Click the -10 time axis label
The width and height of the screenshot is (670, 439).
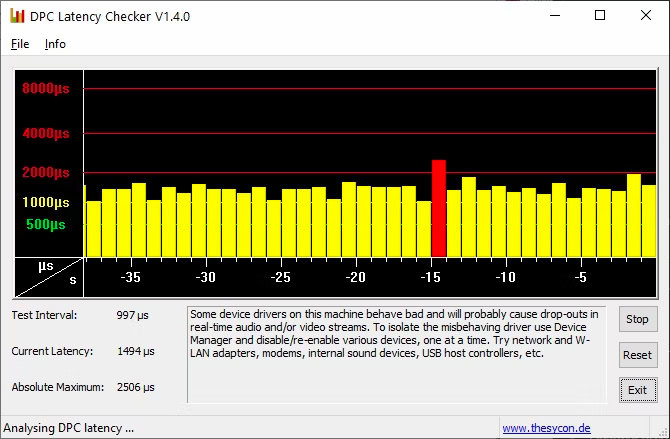tap(505, 277)
